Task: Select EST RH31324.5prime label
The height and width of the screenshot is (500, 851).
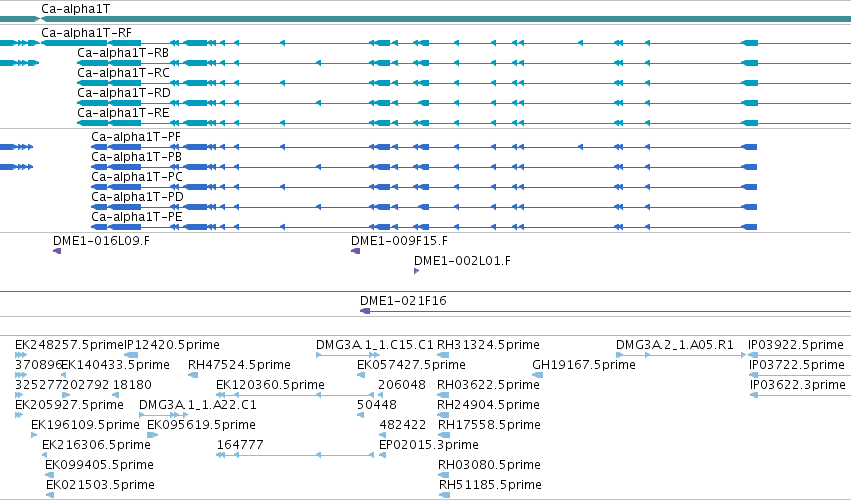Action: [488, 345]
